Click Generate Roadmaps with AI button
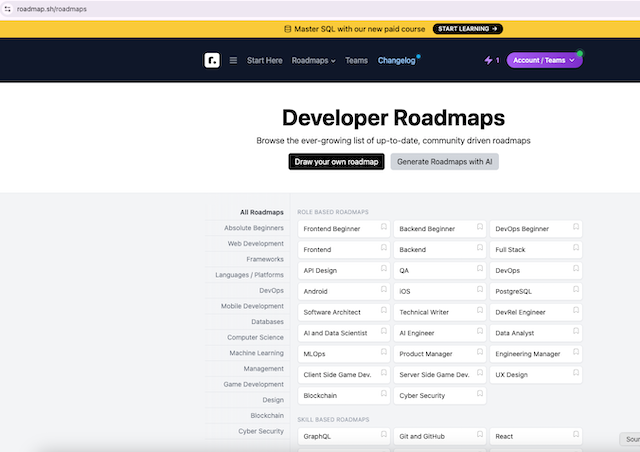This screenshot has height=452, width=640. (444, 162)
